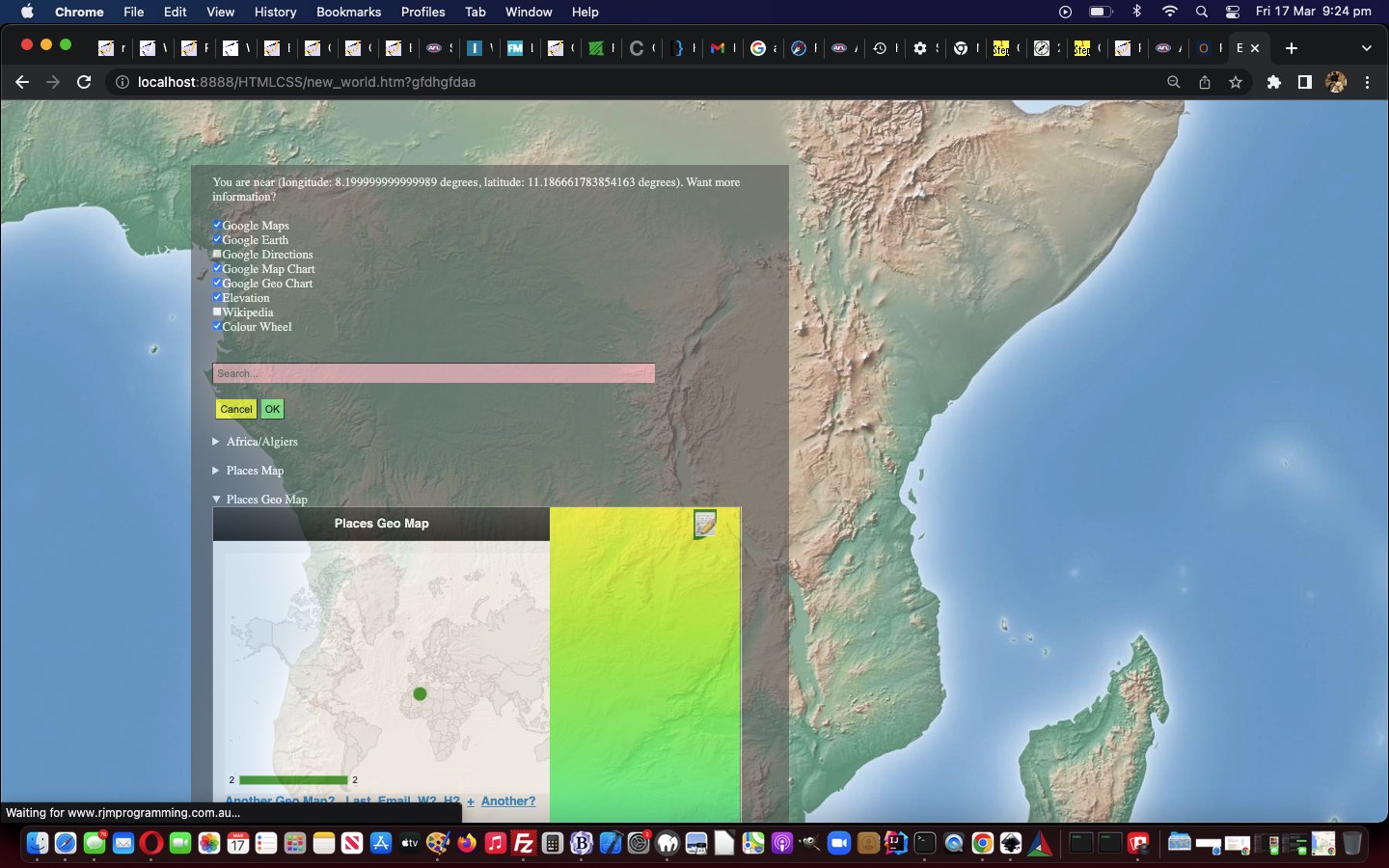Toggle the Chrome side panel icon
The height and width of the screenshot is (868, 1389).
click(x=1304, y=82)
